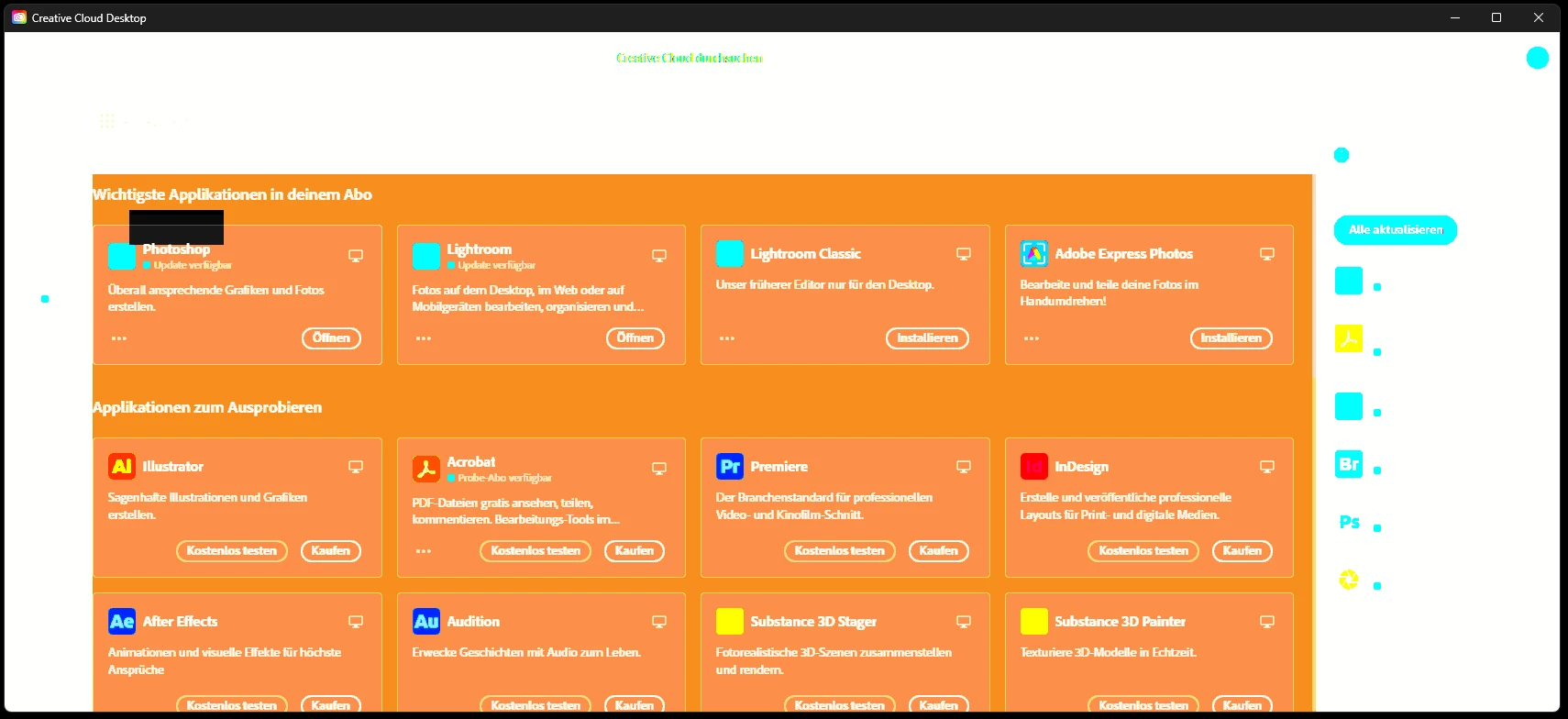
Task: Click the Bridge Br icon in the right panel
Action: tap(1349, 464)
